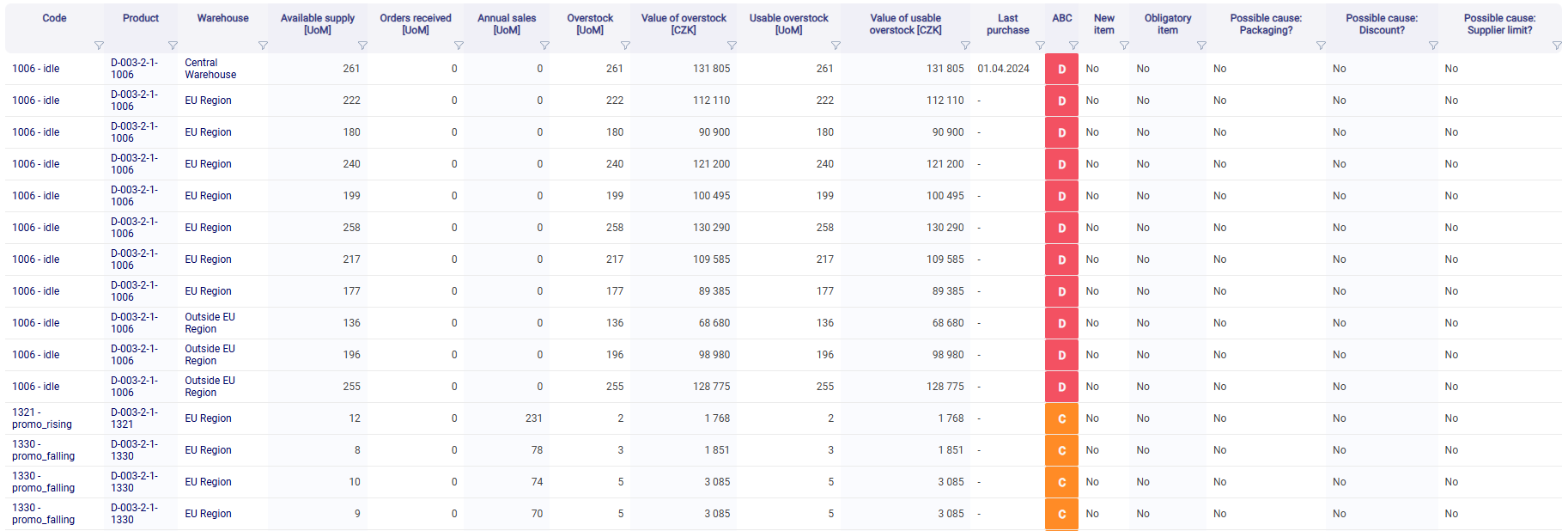Viewport: 1568px width, 531px height.
Task: Open the ABC column filter
Action: point(1073,46)
